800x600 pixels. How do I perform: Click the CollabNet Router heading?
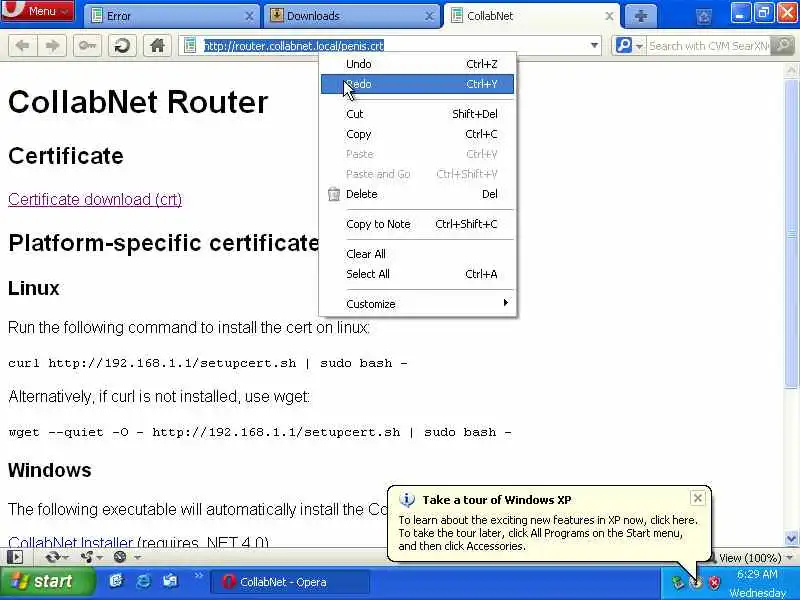[138, 102]
